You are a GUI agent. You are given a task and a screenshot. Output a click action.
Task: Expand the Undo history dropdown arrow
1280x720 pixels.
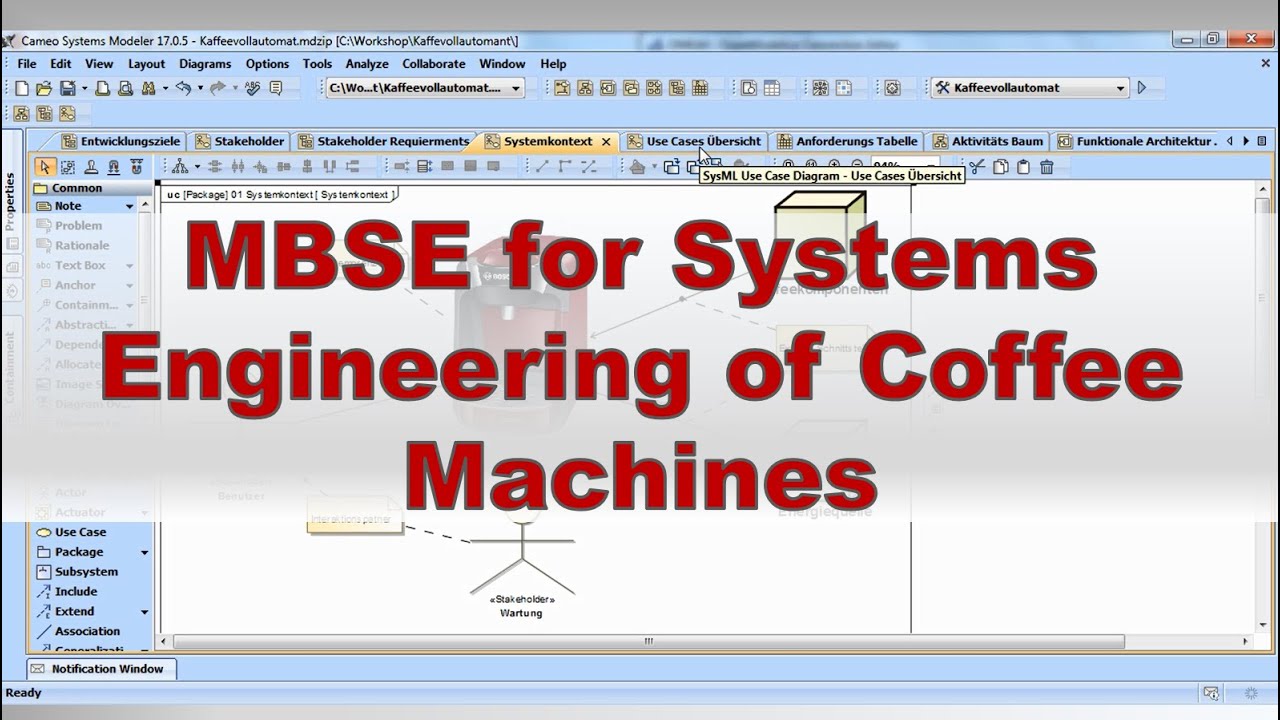pyautogui.click(x=199, y=88)
